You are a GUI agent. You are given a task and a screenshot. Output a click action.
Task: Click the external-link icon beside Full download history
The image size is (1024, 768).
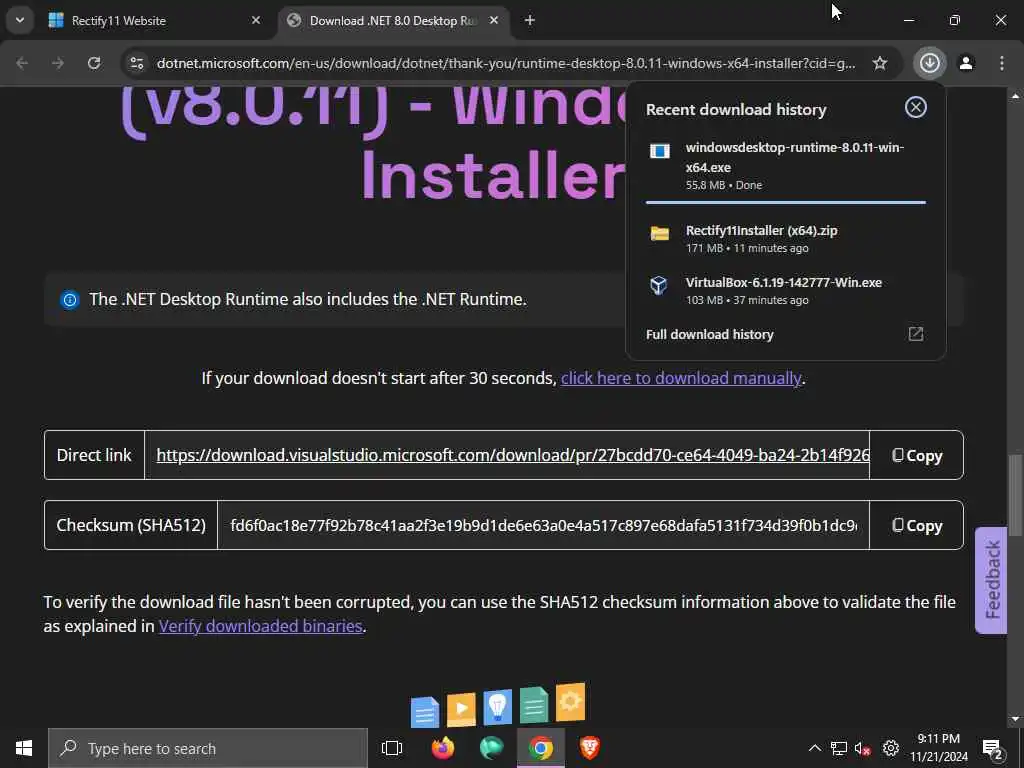[x=916, y=334]
